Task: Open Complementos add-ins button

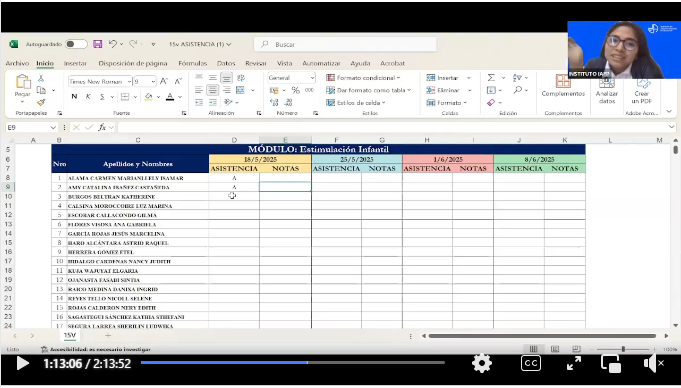Action: coord(563,86)
